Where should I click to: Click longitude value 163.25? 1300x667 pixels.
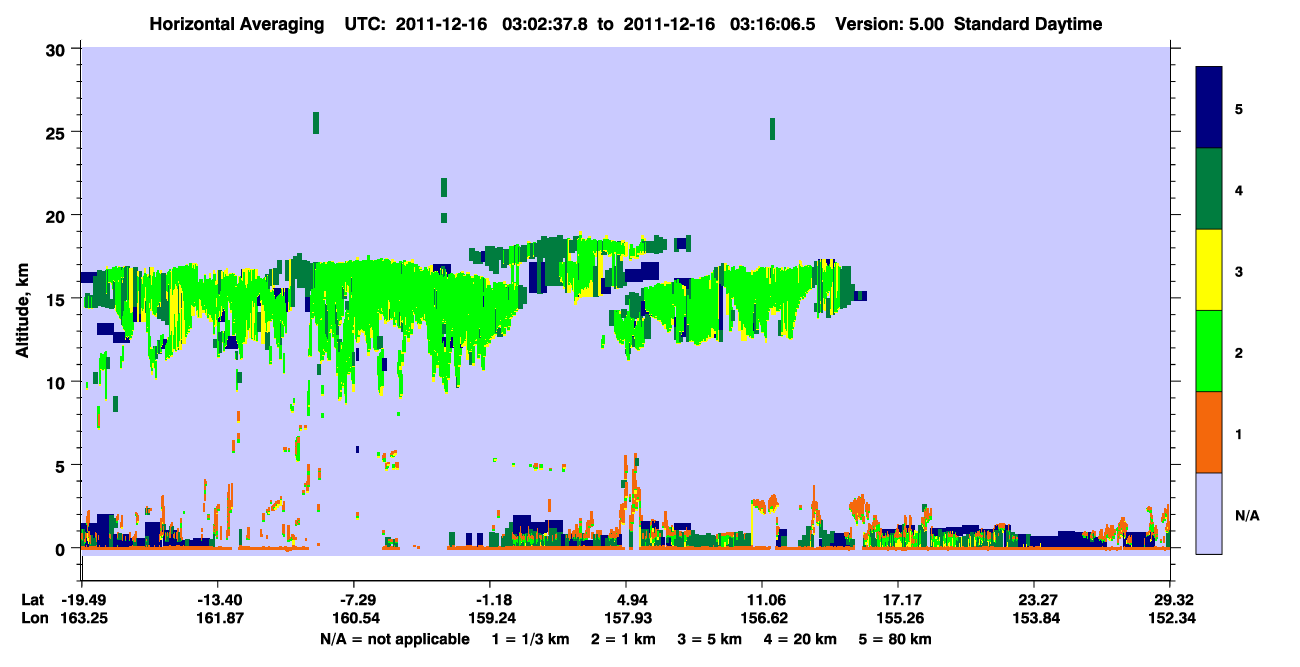[x=82, y=619]
